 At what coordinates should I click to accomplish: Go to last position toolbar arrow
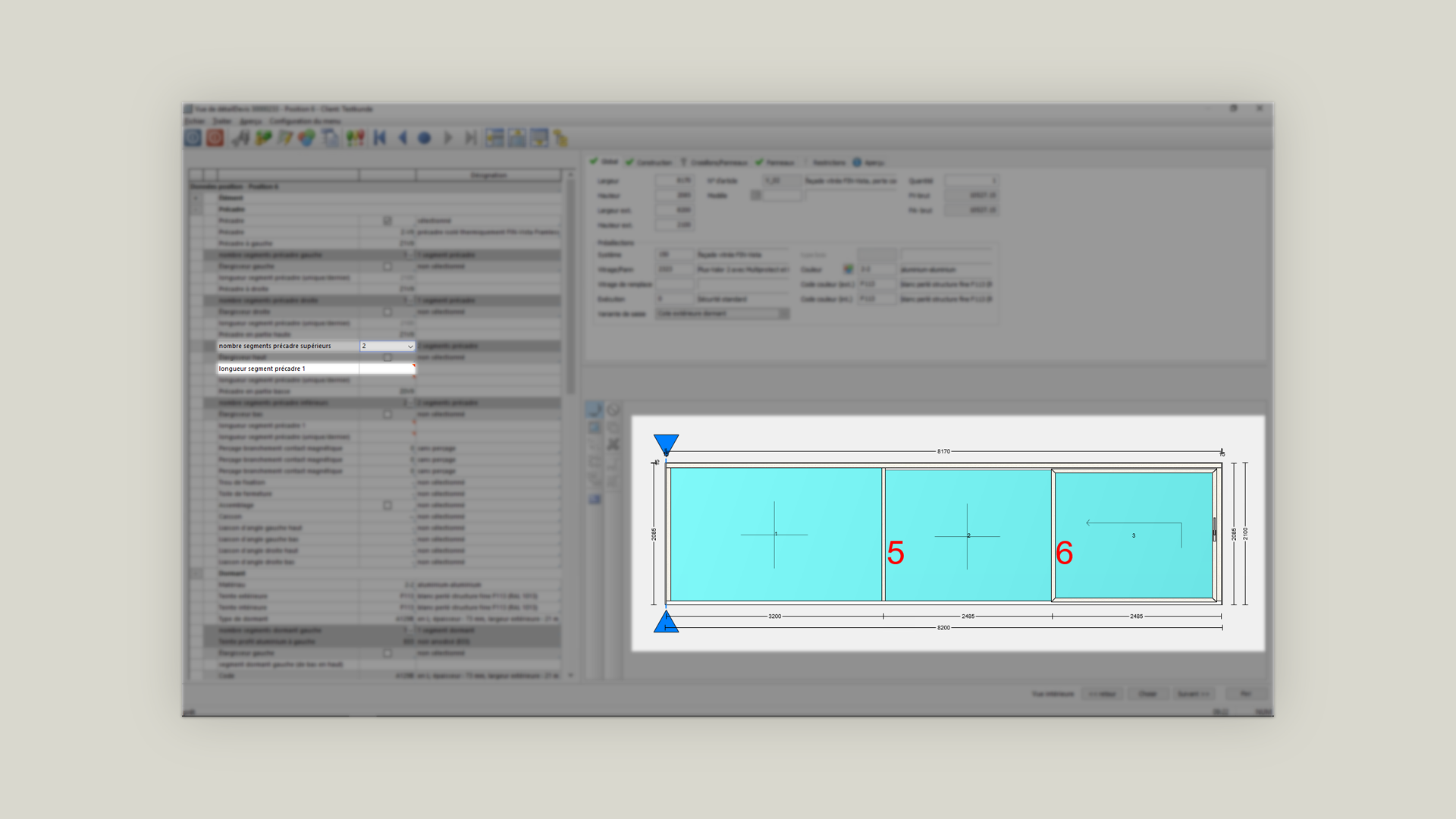point(470,138)
